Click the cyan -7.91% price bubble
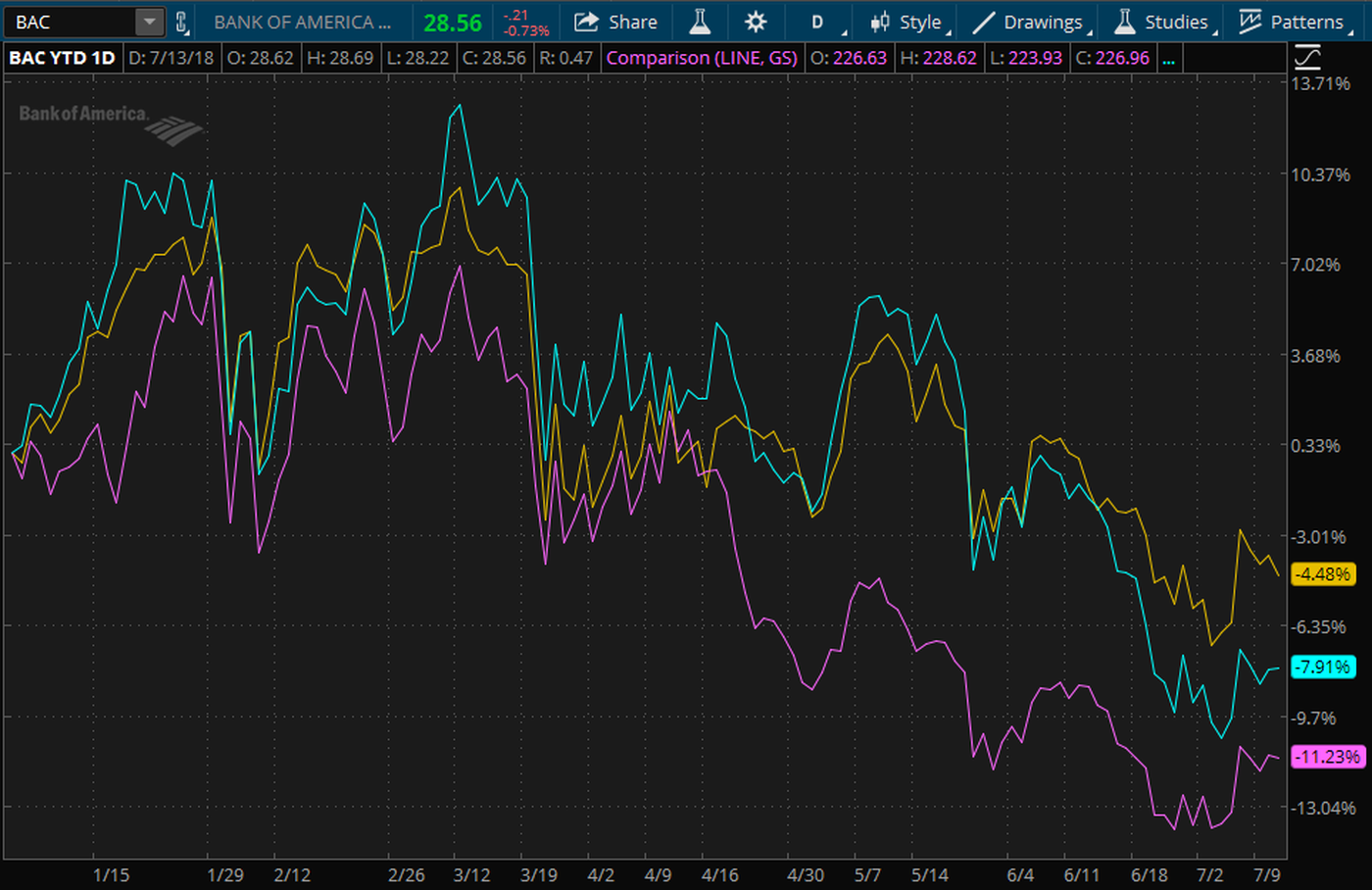Screen dimensions: 1372x890 [1324, 667]
